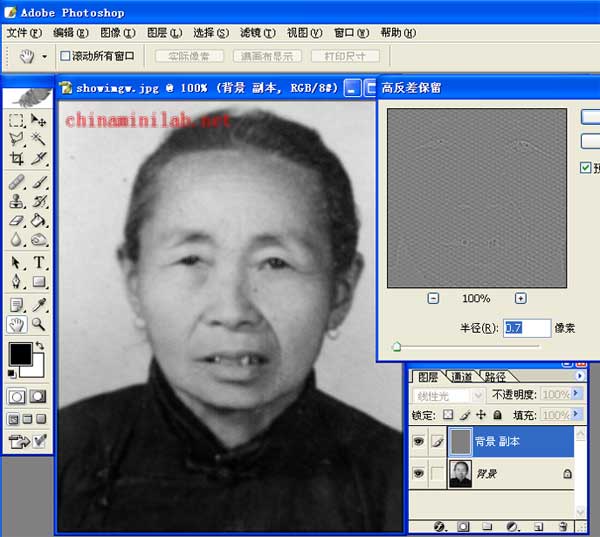The image size is (600, 537).
Task: Click the 半径 radius input field
Action: (526, 328)
